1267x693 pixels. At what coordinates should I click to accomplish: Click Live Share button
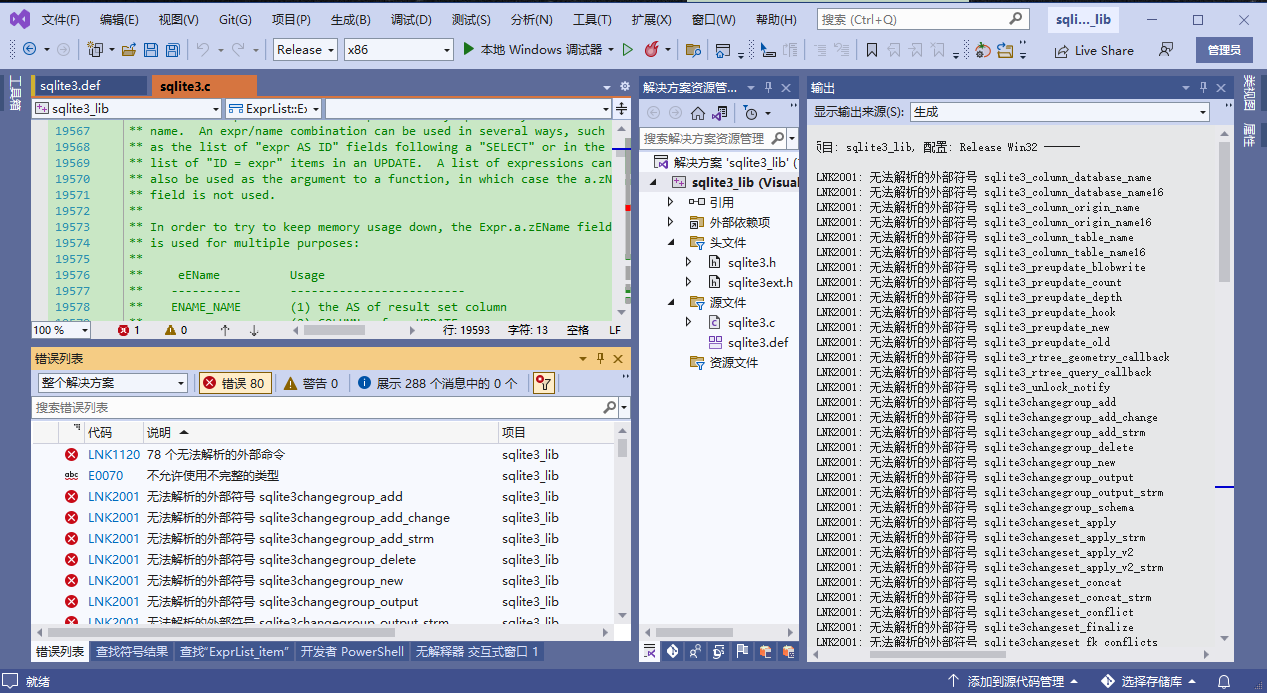[1094, 50]
